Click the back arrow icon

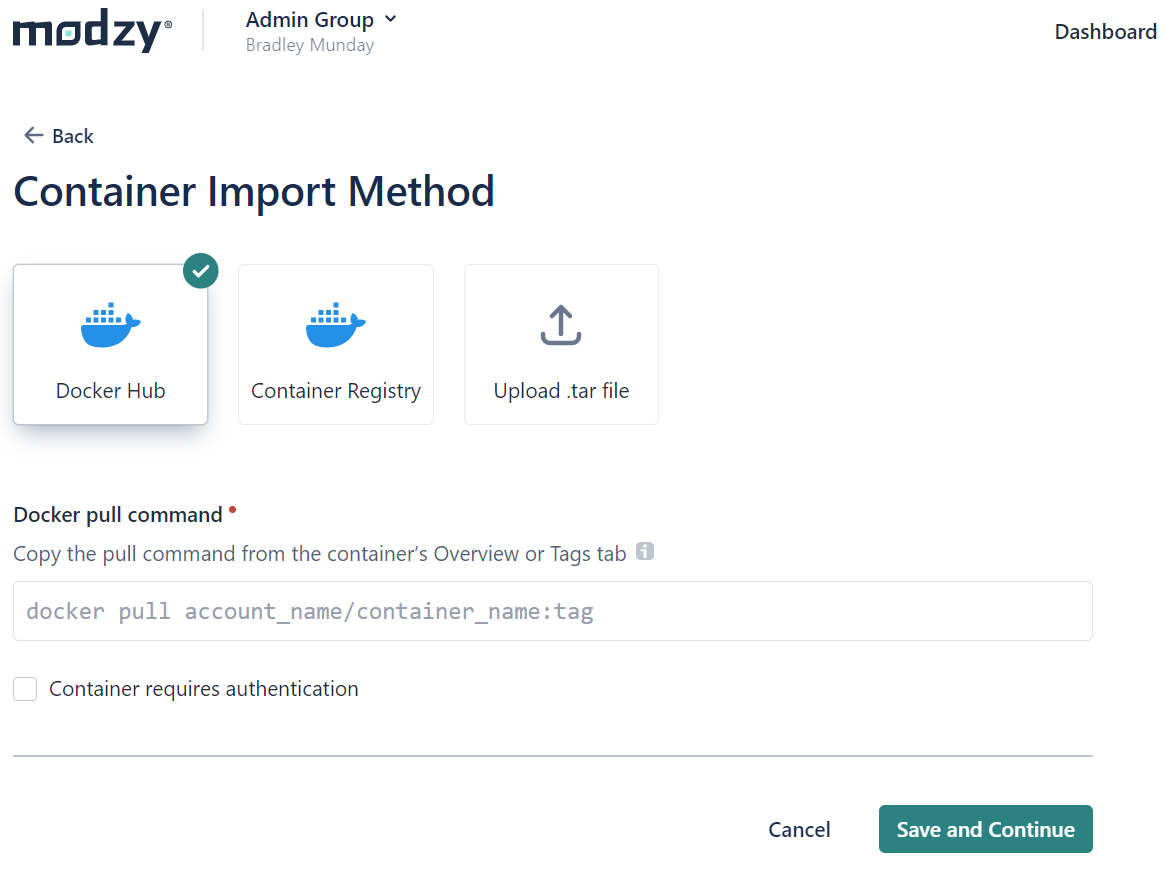point(33,135)
